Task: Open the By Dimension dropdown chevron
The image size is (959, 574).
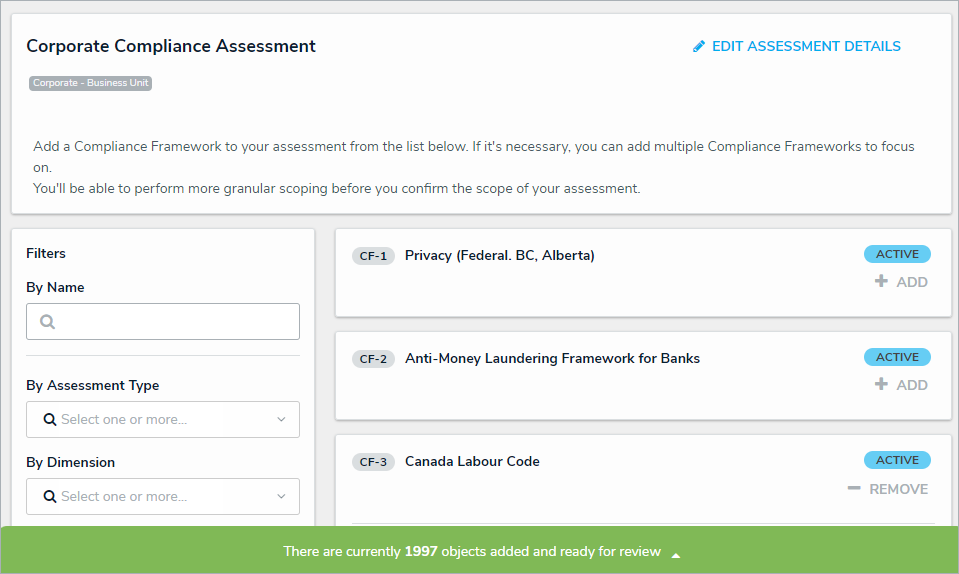Action: click(x=281, y=497)
